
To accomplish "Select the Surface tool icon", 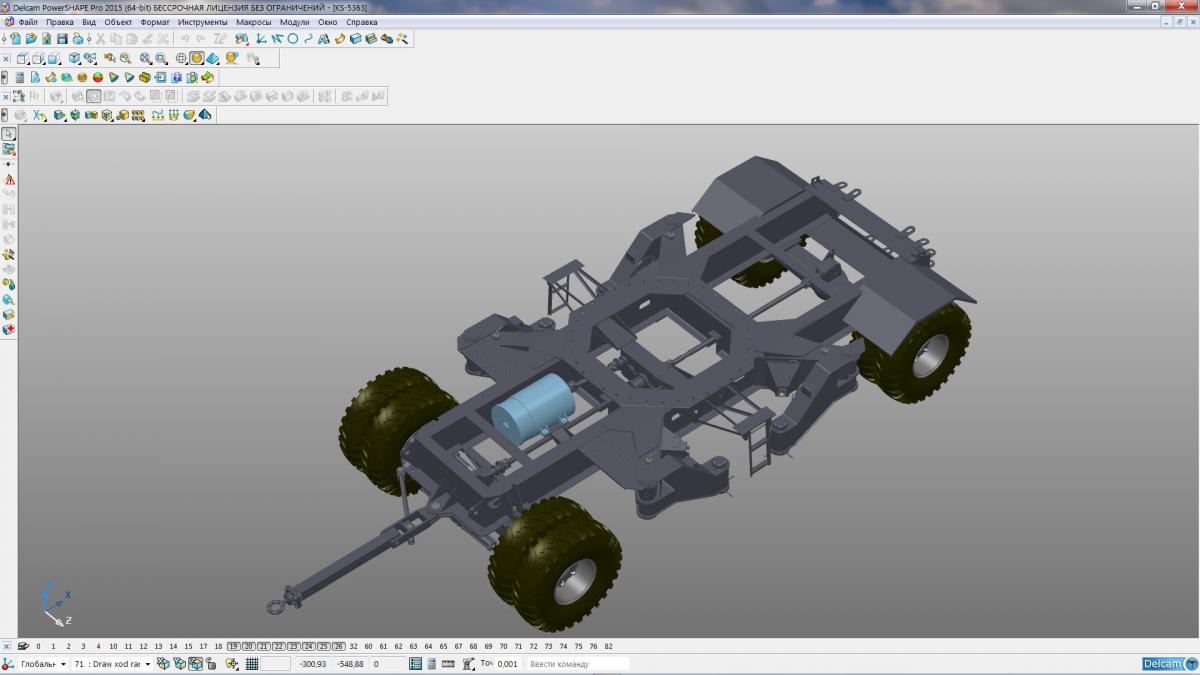I will [340, 38].
